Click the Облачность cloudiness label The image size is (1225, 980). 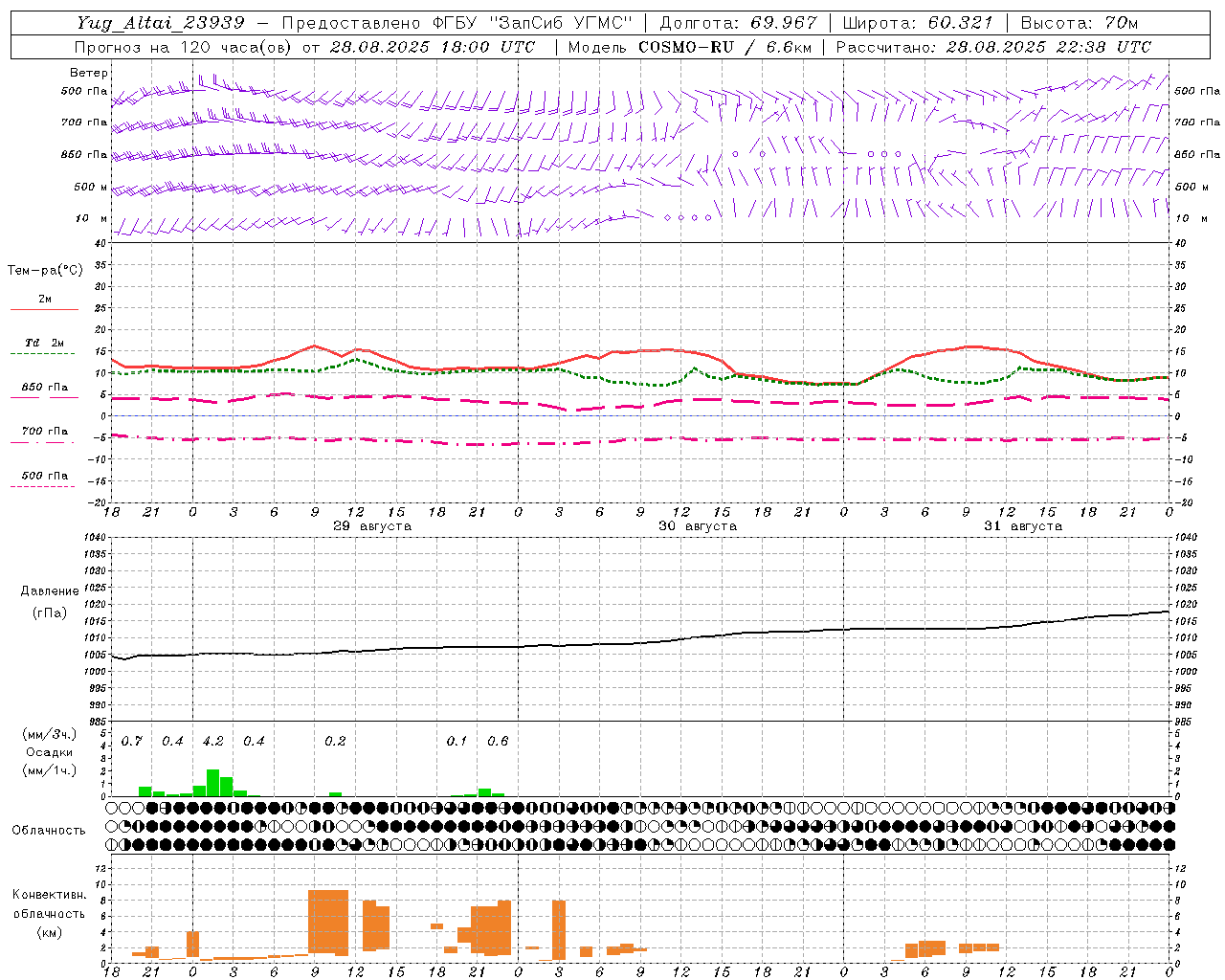tap(49, 831)
